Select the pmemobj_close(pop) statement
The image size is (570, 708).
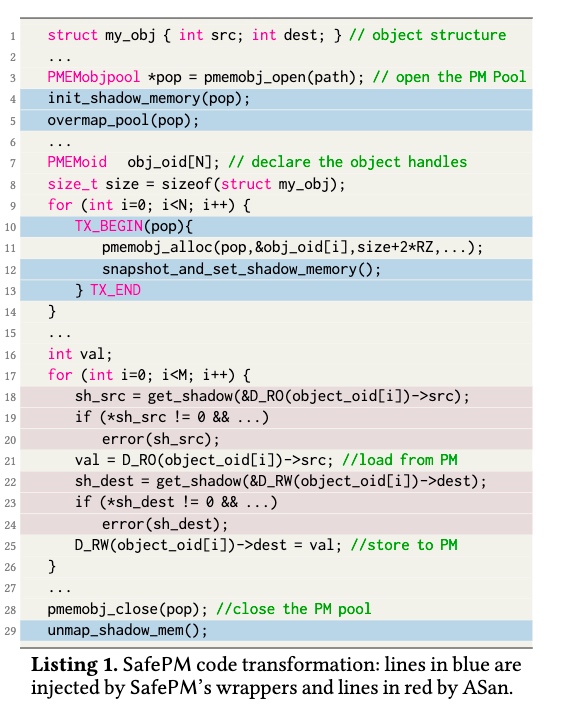(127, 609)
